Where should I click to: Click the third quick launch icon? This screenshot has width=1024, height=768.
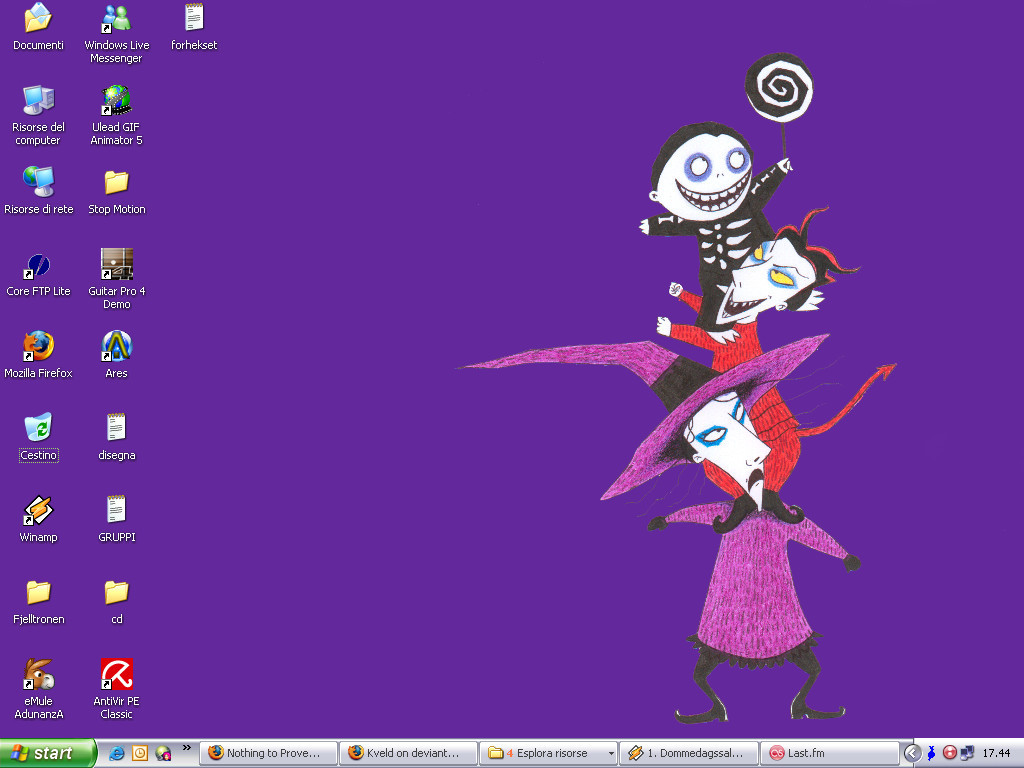tap(163, 753)
